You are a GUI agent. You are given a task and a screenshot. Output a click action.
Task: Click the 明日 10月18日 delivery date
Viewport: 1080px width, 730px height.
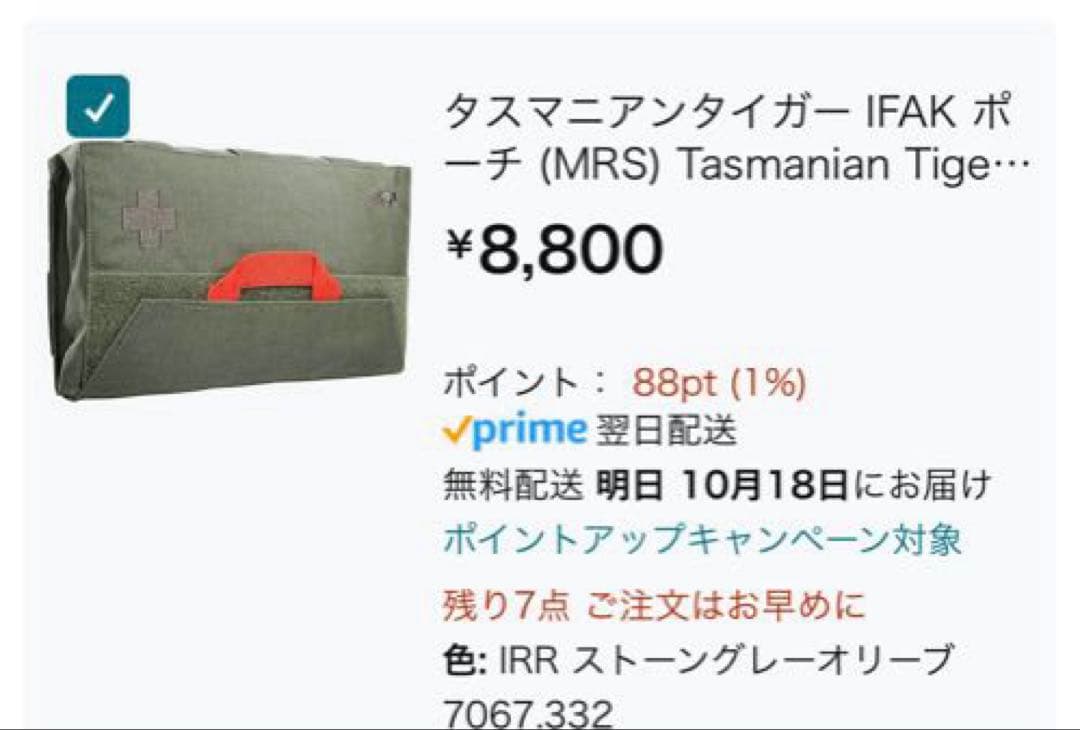[x=721, y=485]
